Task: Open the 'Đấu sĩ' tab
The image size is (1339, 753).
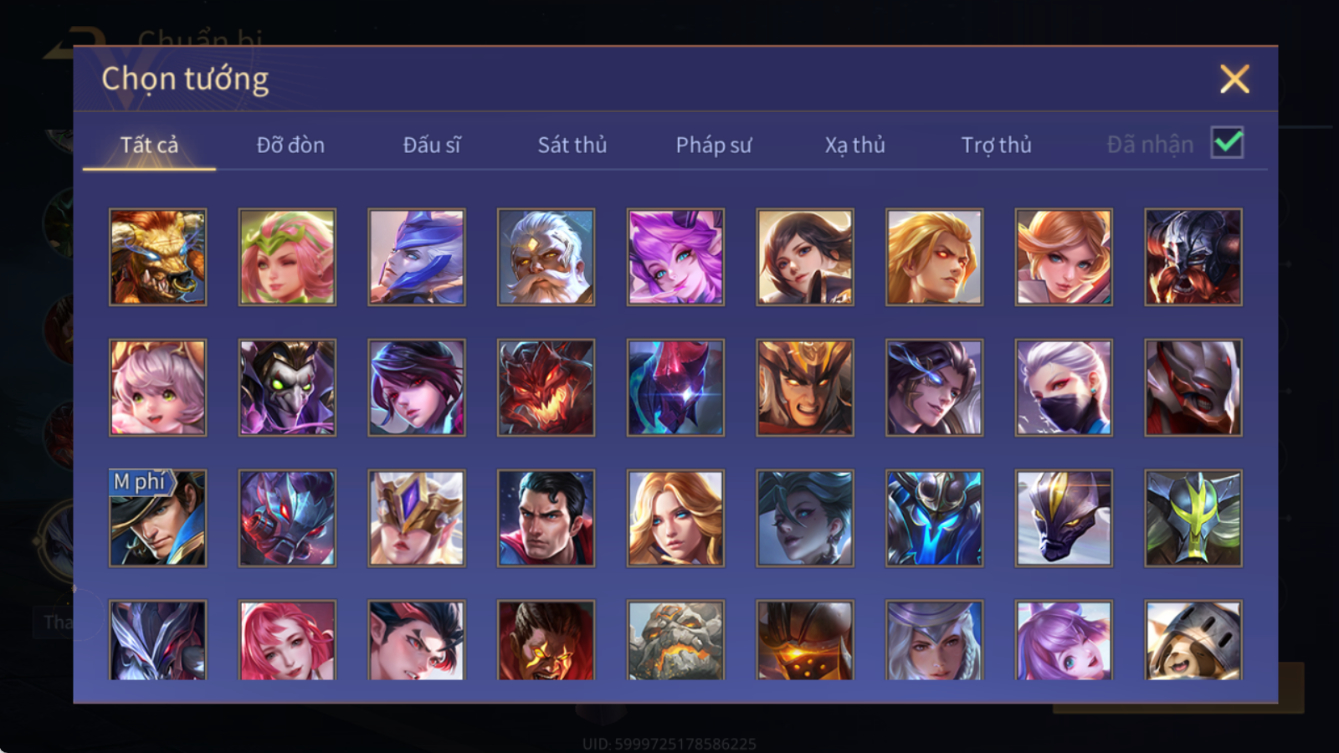Action: point(432,145)
